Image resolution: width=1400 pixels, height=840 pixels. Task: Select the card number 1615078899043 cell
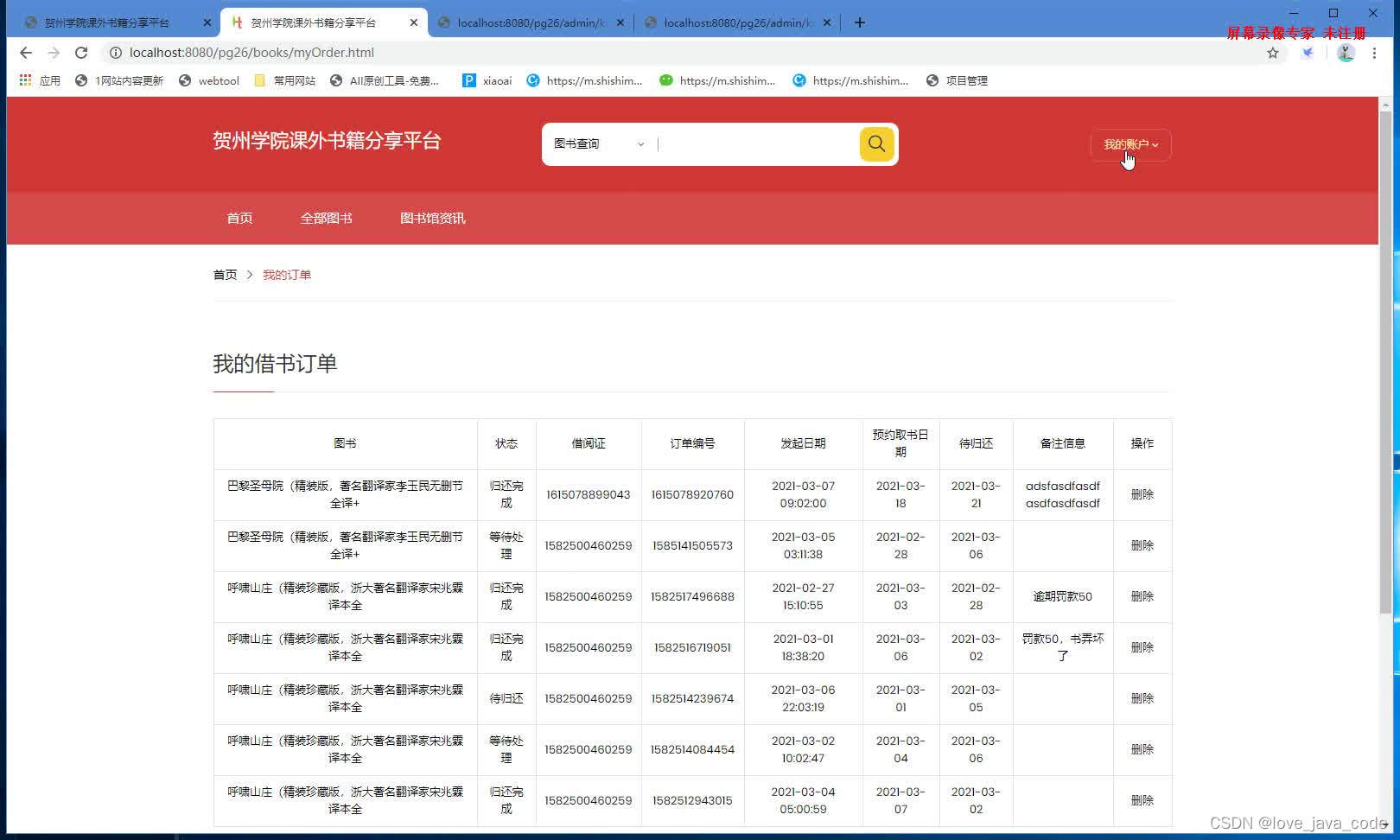pyautogui.click(x=589, y=494)
